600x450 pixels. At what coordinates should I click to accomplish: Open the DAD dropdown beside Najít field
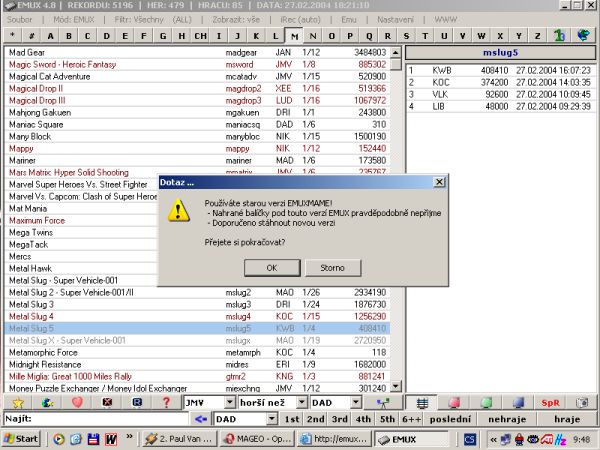click(272, 419)
